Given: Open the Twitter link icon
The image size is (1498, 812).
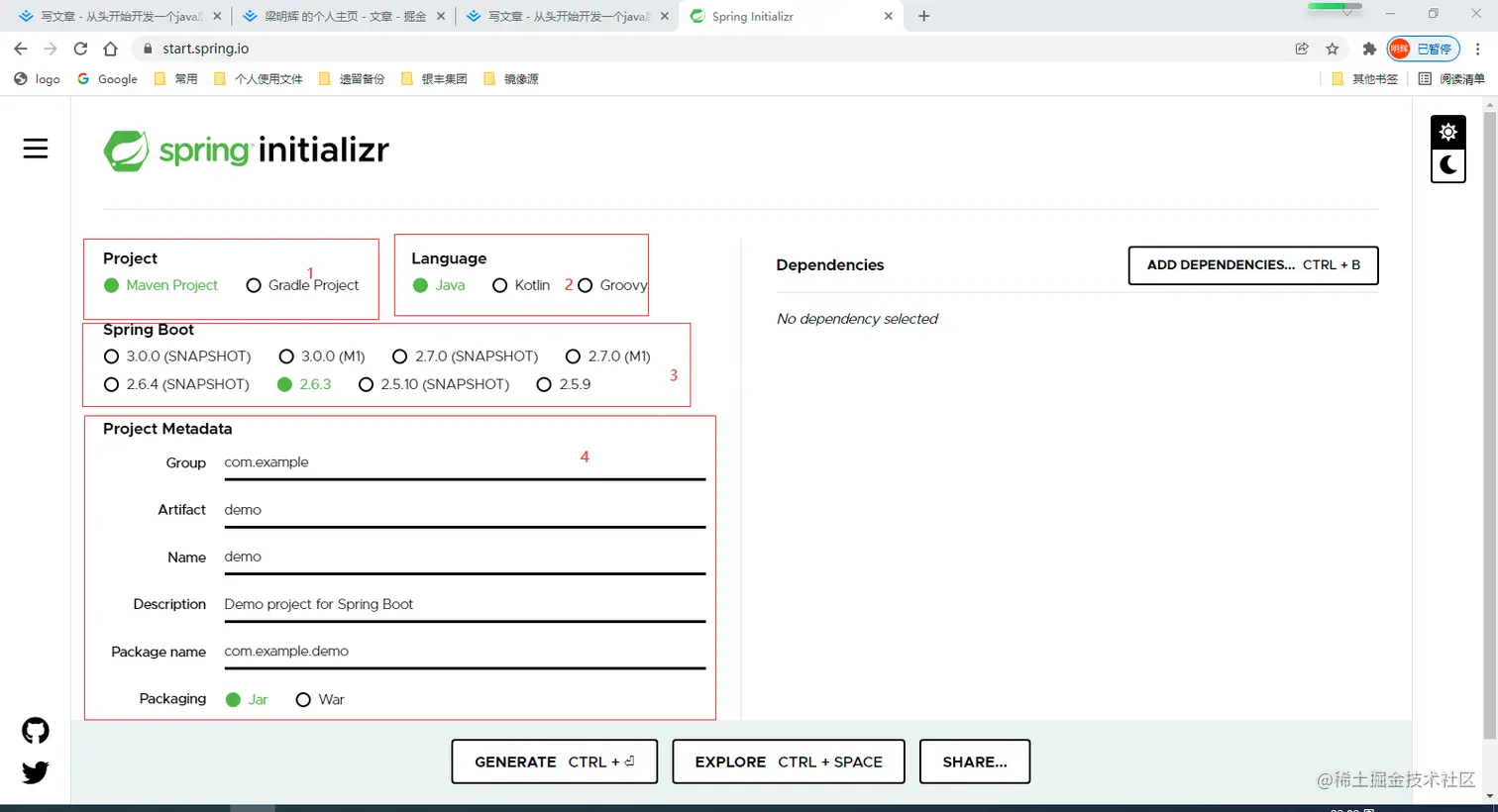Looking at the screenshot, I should point(36,772).
